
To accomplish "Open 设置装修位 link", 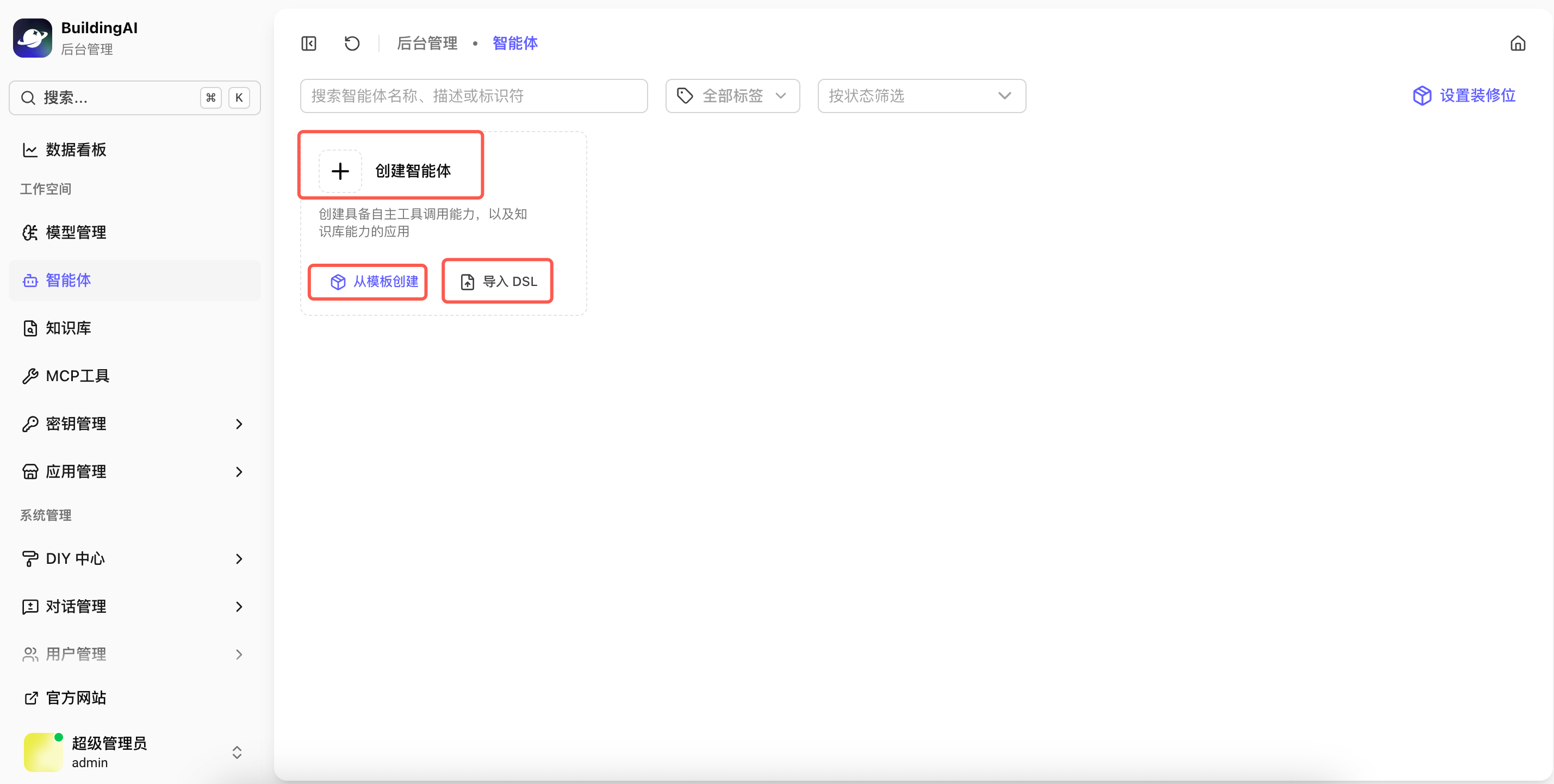I will click(x=1464, y=96).
